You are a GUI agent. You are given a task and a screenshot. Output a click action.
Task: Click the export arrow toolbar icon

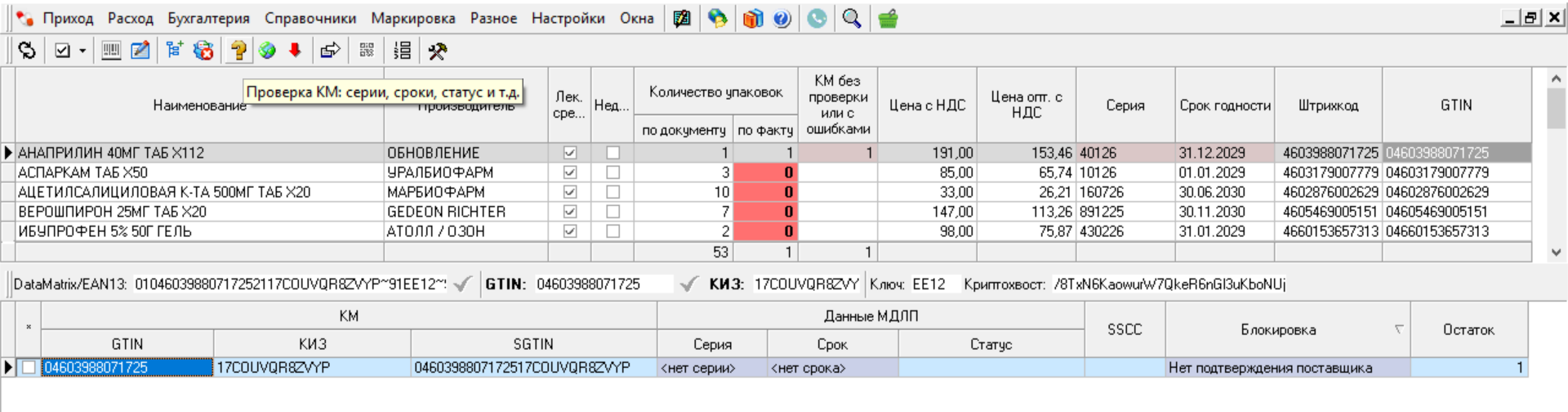coord(330,51)
